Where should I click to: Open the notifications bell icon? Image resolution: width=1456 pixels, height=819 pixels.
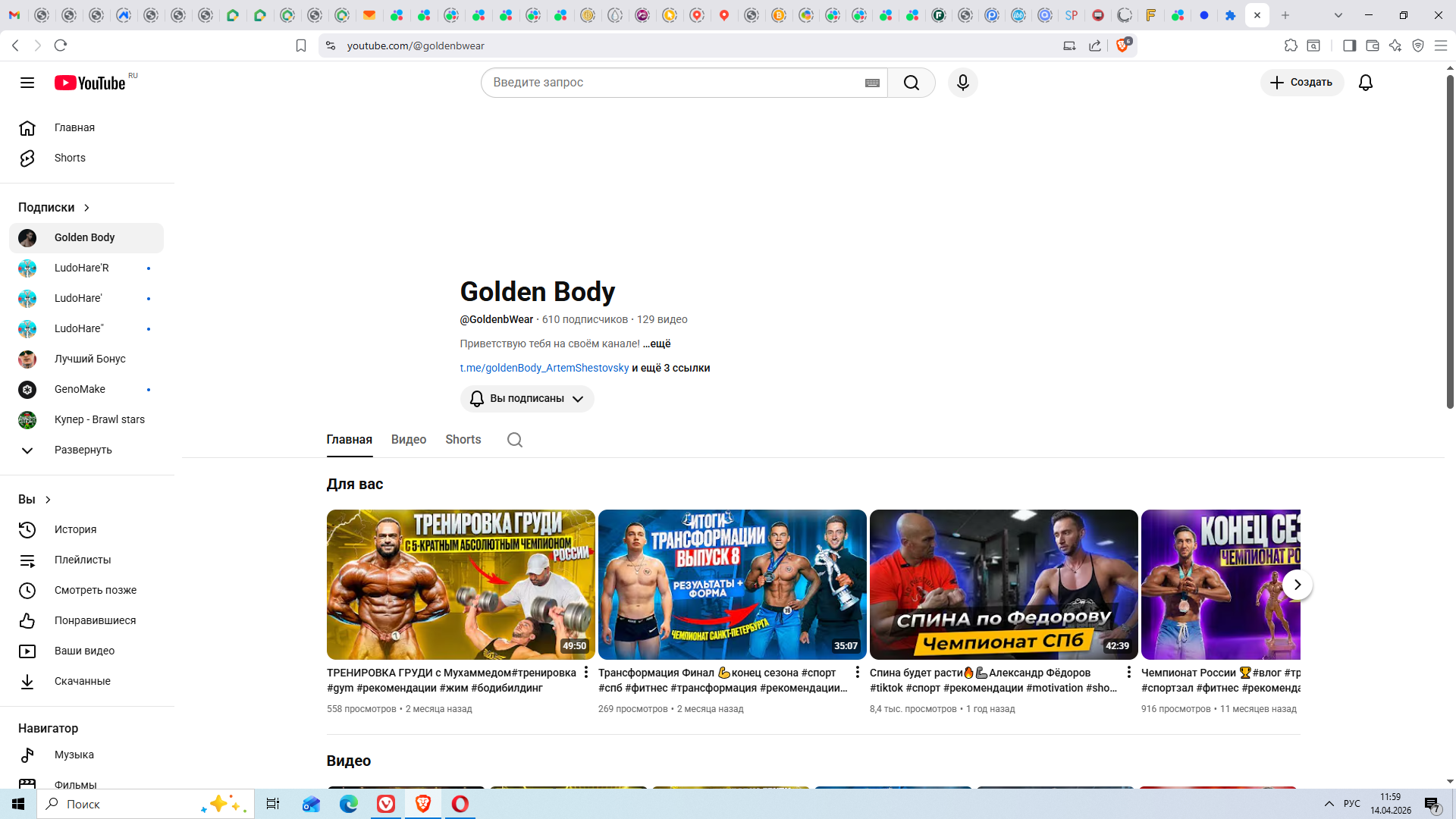[1365, 83]
